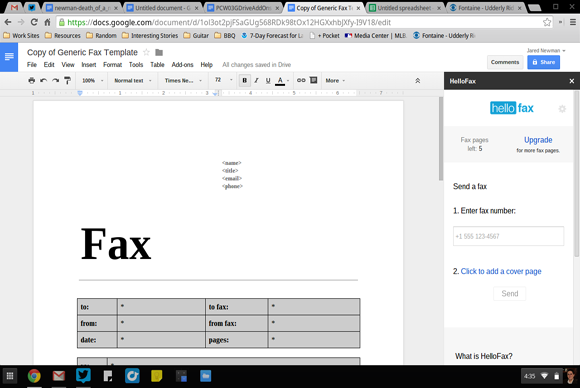The image size is (580, 388).
Task: Open HelloFax settings gear
Action: click(562, 109)
